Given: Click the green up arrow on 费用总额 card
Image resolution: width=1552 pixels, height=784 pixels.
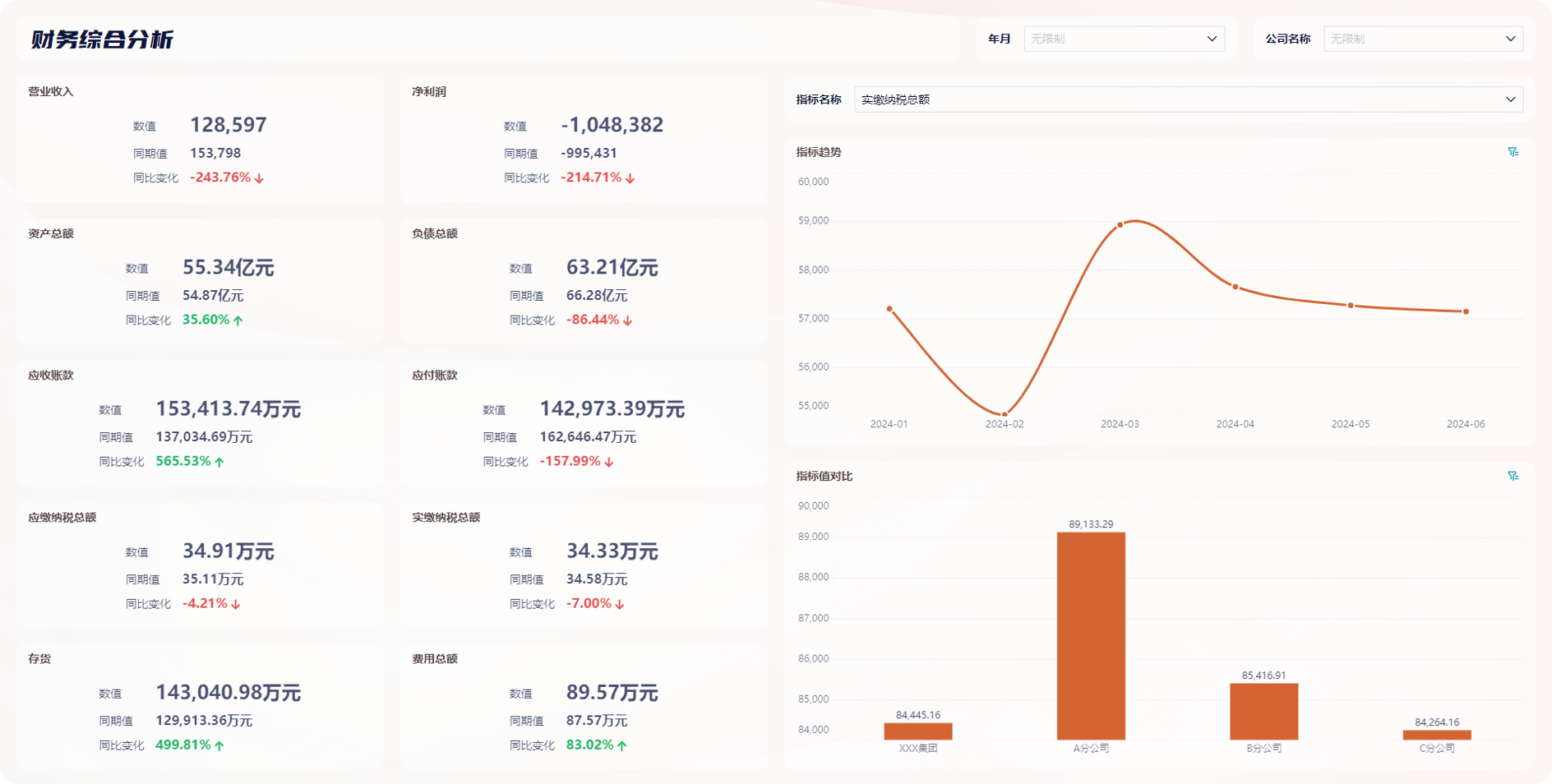Looking at the screenshot, I should 622,745.
